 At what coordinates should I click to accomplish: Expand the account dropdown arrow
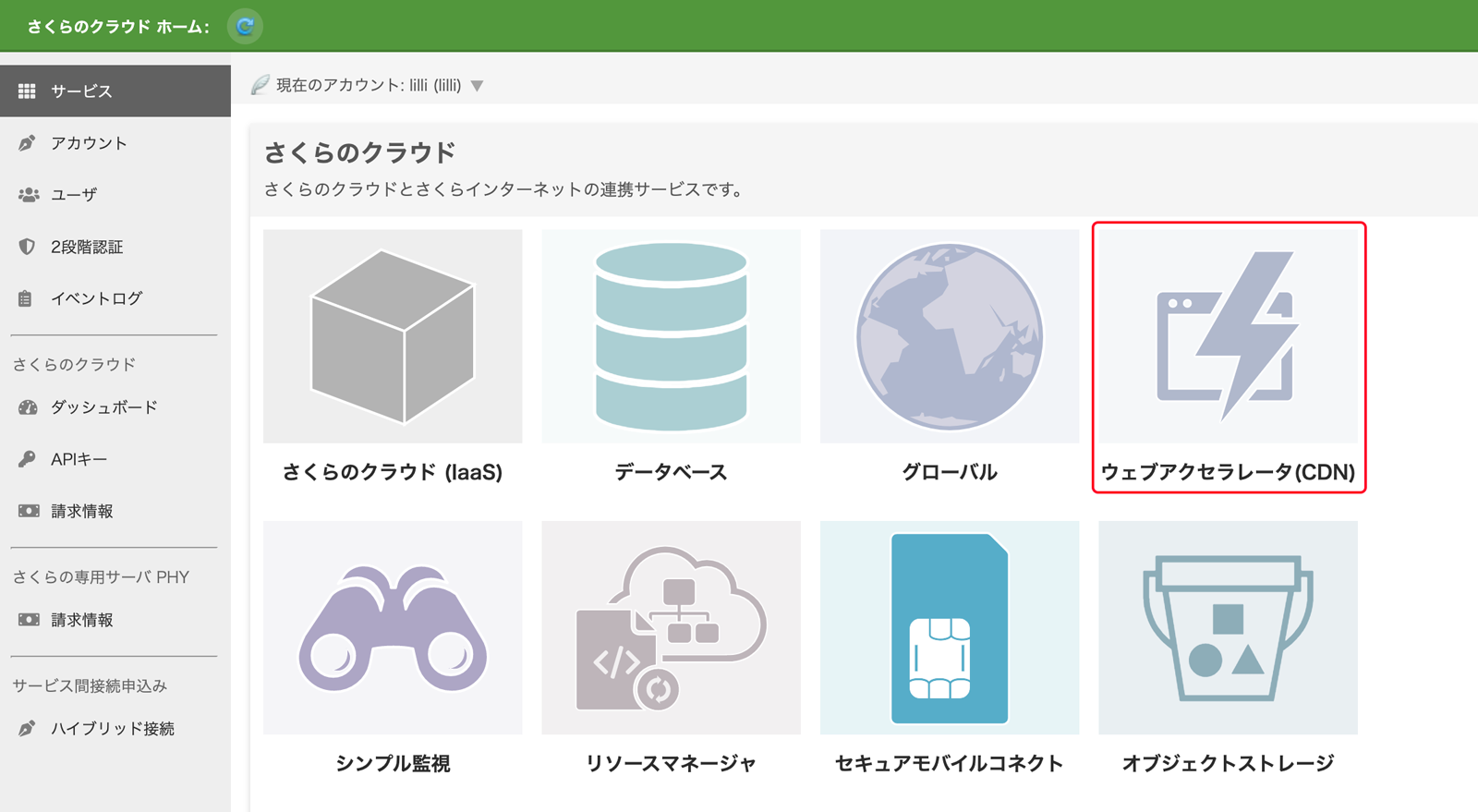(x=478, y=86)
